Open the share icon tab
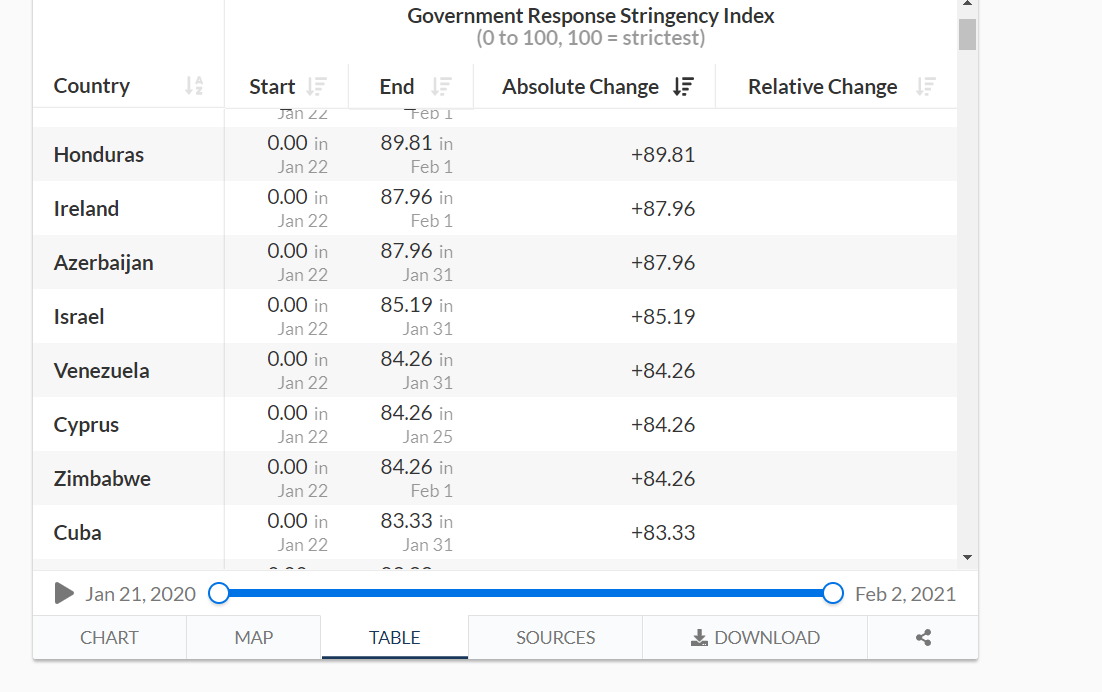 coord(923,638)
